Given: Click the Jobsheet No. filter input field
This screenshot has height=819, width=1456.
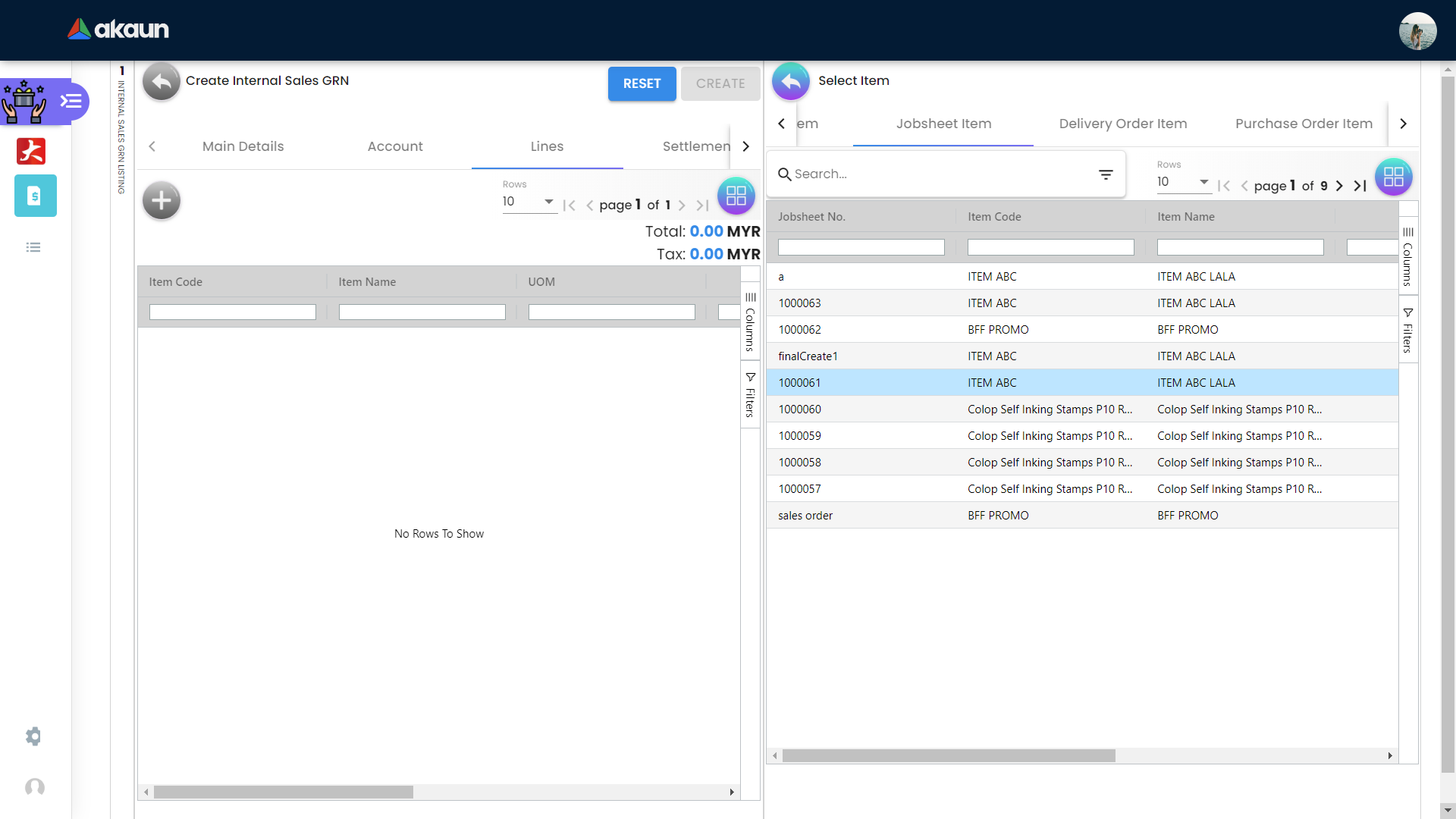Looking at the screenshot, I should click(861, 247).
